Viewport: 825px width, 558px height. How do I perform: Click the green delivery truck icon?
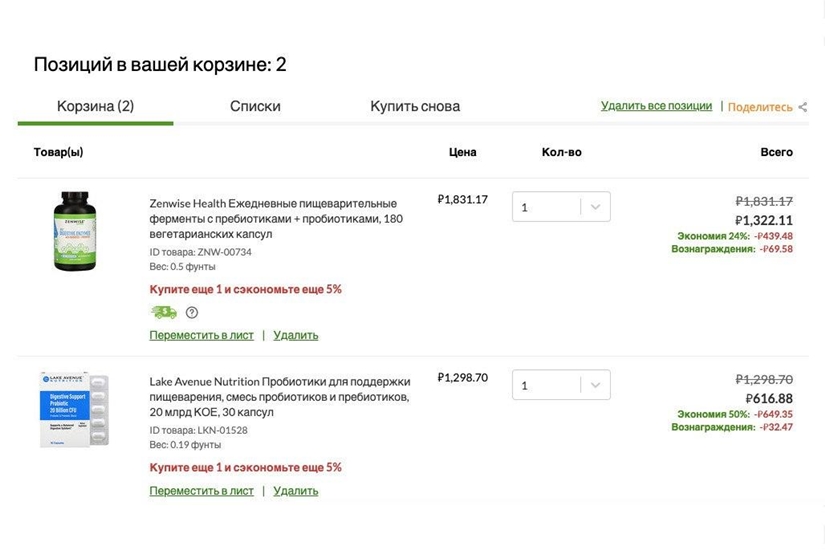point(163,312)
